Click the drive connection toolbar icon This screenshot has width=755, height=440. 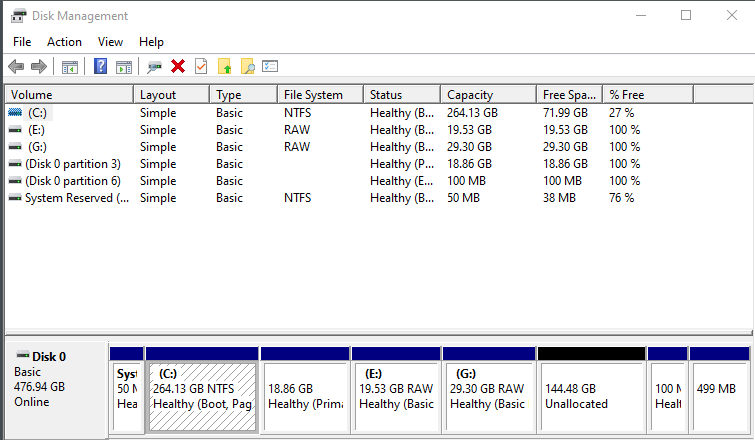coord(154,66)
